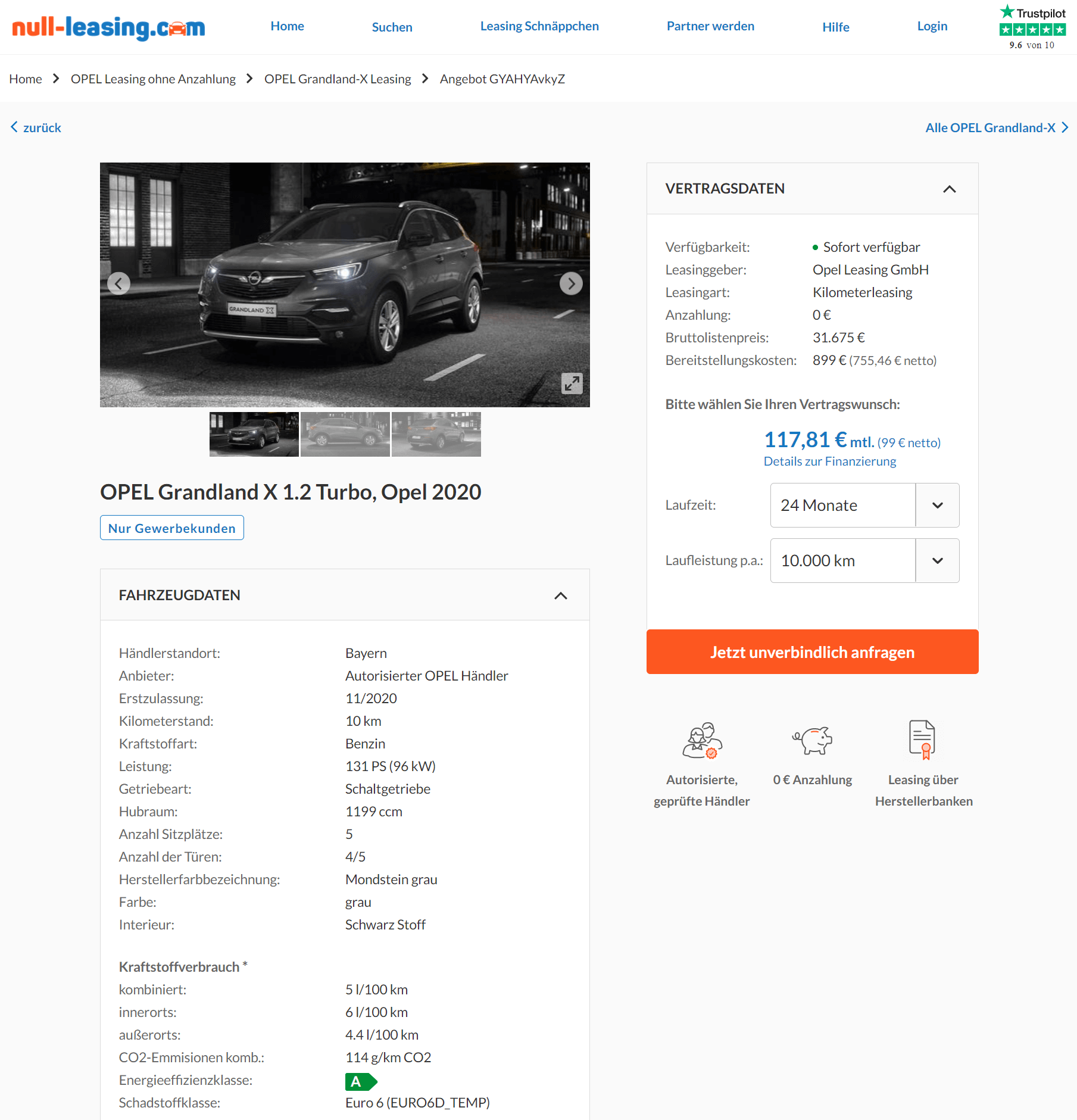Click the null-leasing.com logo
The width and height of the screenshot is (1077, 1120).
click(108, 27)
